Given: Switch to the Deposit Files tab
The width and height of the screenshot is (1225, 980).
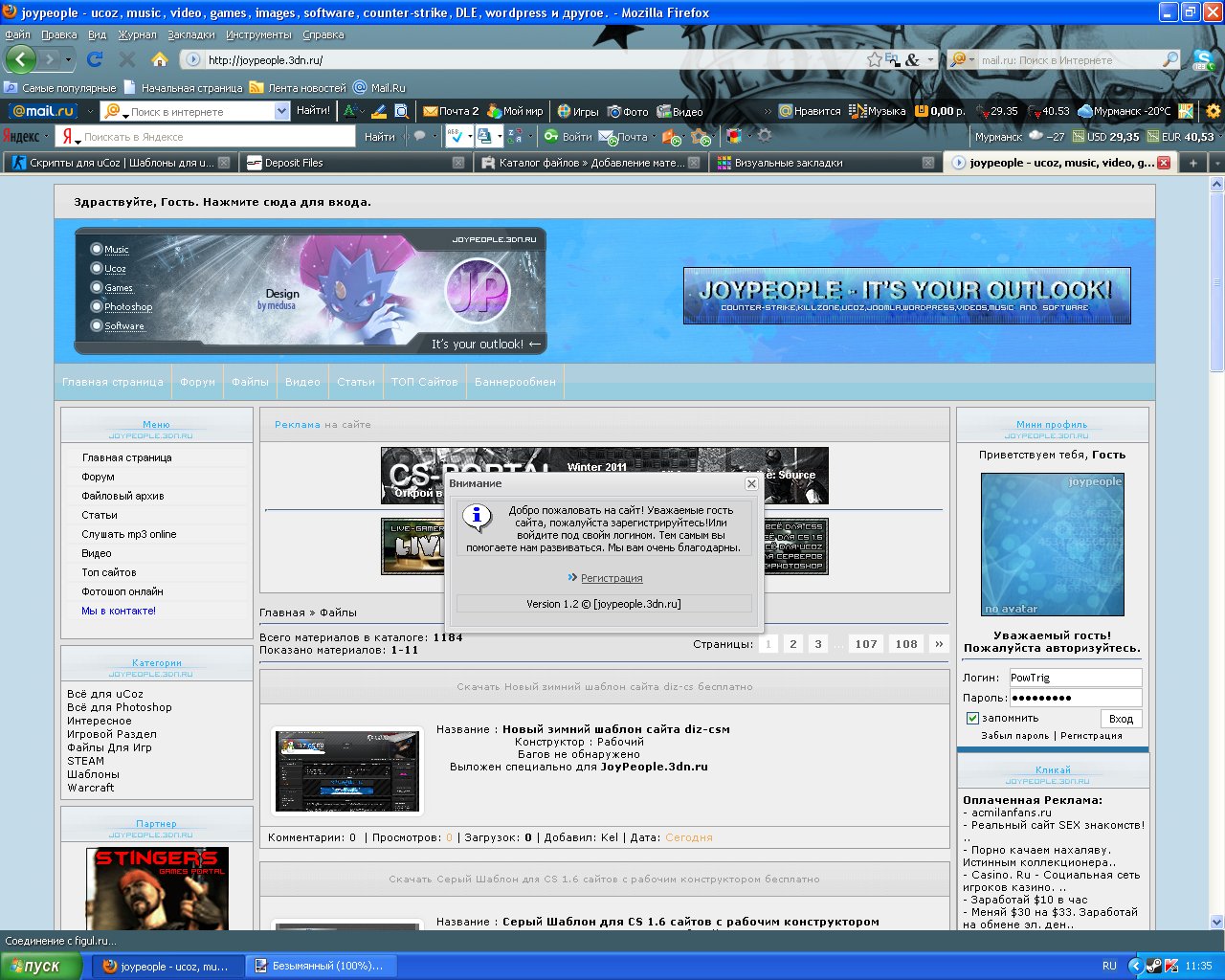Looking at the screenshot, I should [353, 163].
